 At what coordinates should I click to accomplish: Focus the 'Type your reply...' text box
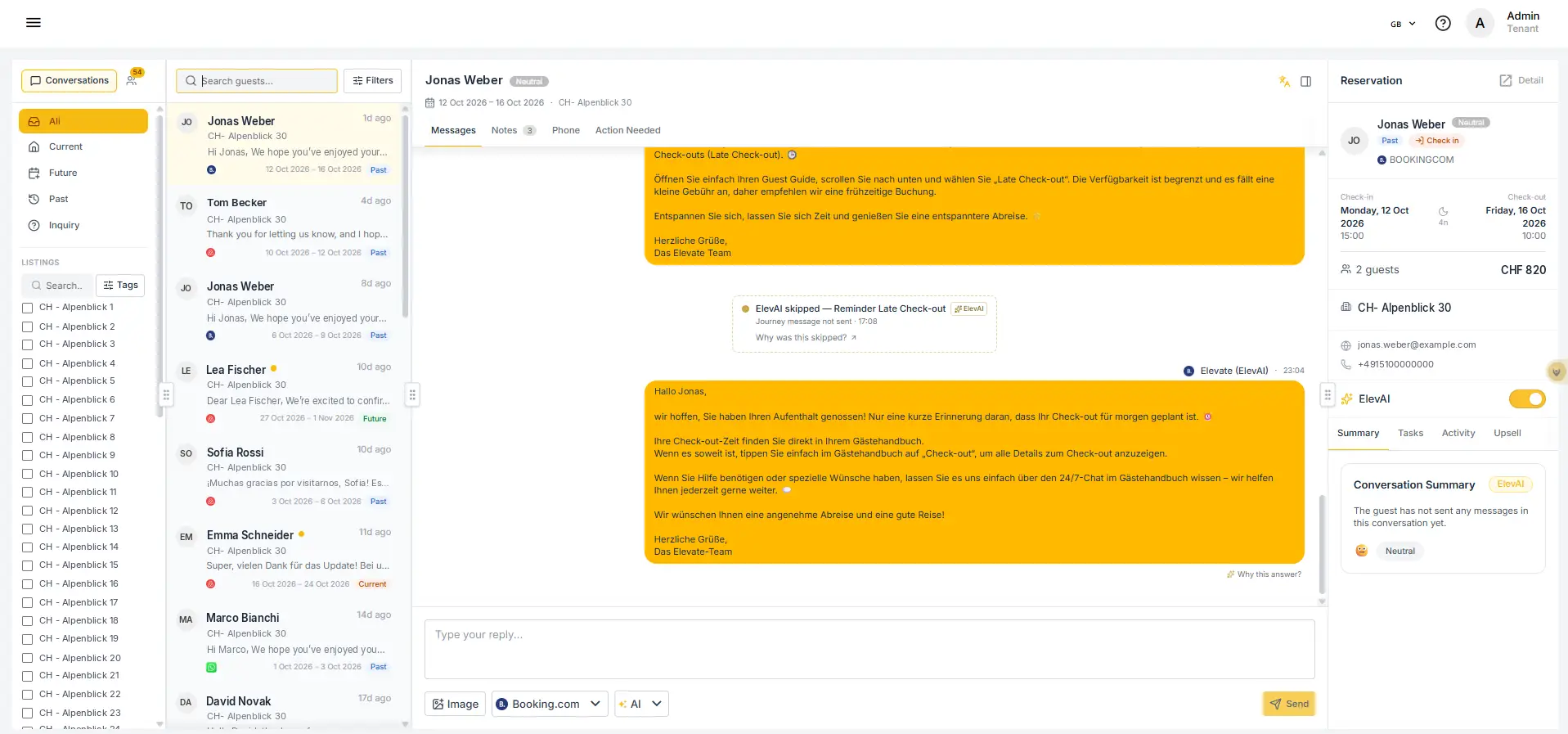tap(869, 649)
